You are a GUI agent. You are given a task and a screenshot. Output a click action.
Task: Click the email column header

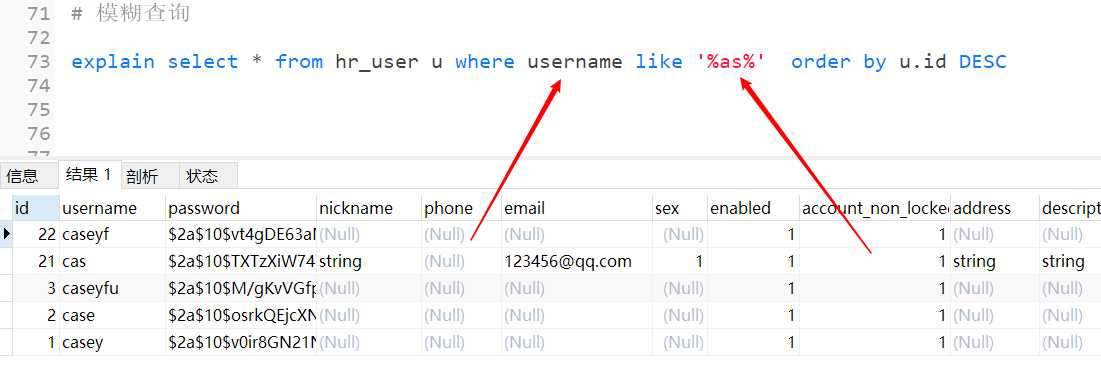tap(576, 209)
